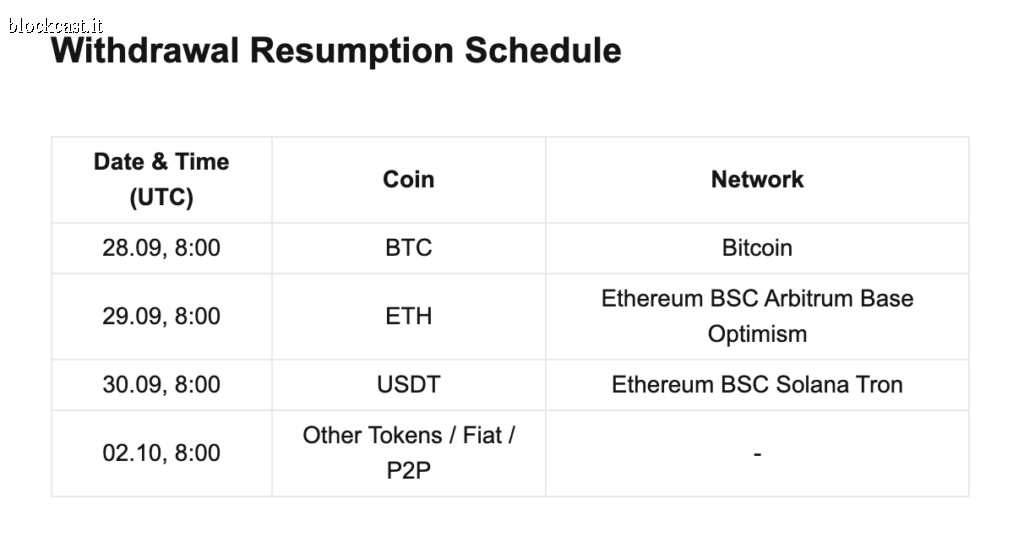The image size is (1024, 542).
Task: Select the 28.09, 8:00 date cell
Action: [161, 248]
